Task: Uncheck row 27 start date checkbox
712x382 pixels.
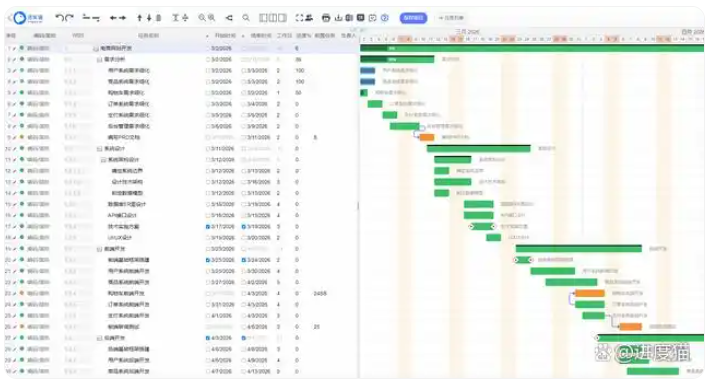Action: point(208,338)
